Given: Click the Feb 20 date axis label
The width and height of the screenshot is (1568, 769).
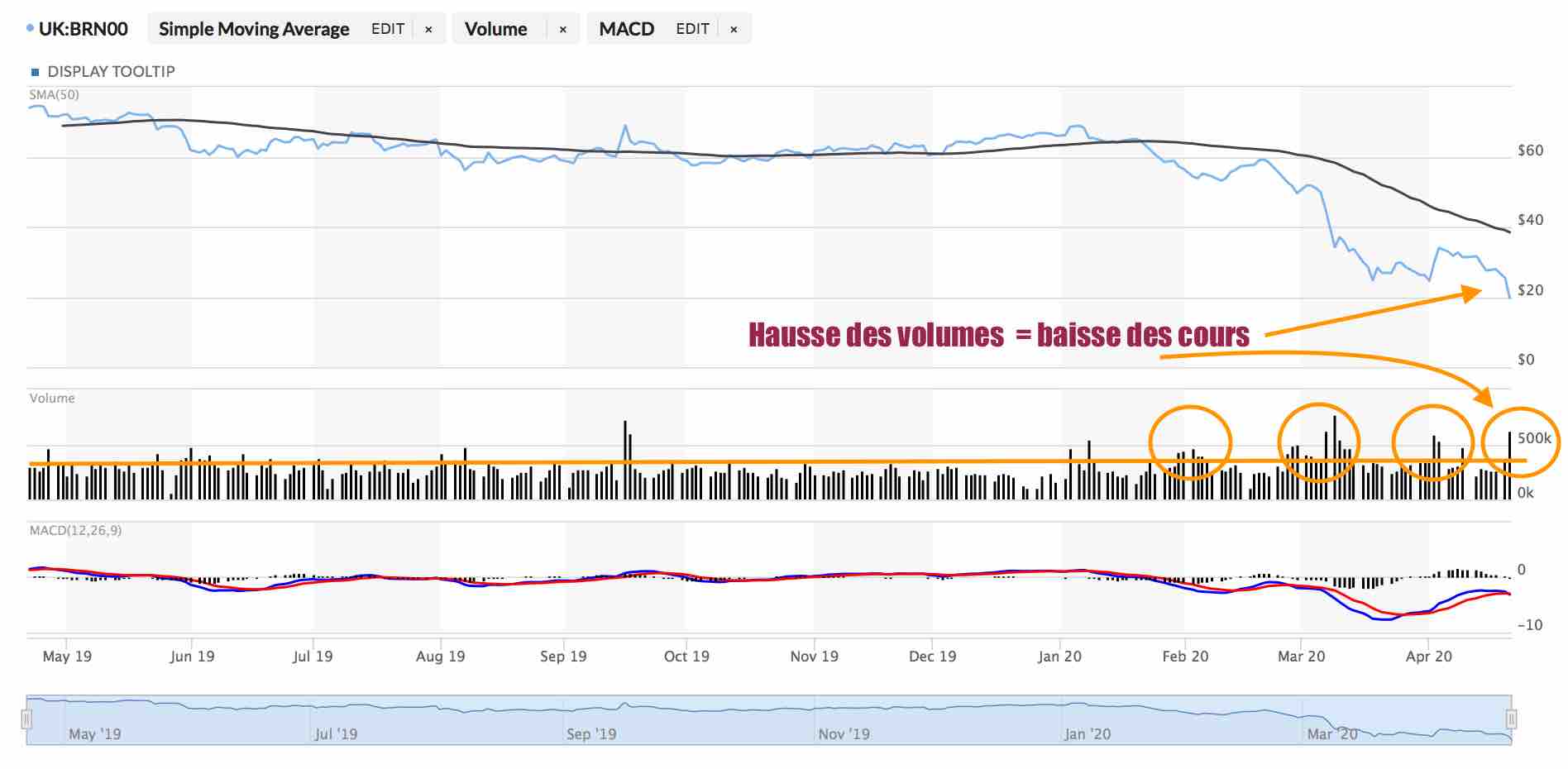Looking at the screenshot, I should point(1185,657).
